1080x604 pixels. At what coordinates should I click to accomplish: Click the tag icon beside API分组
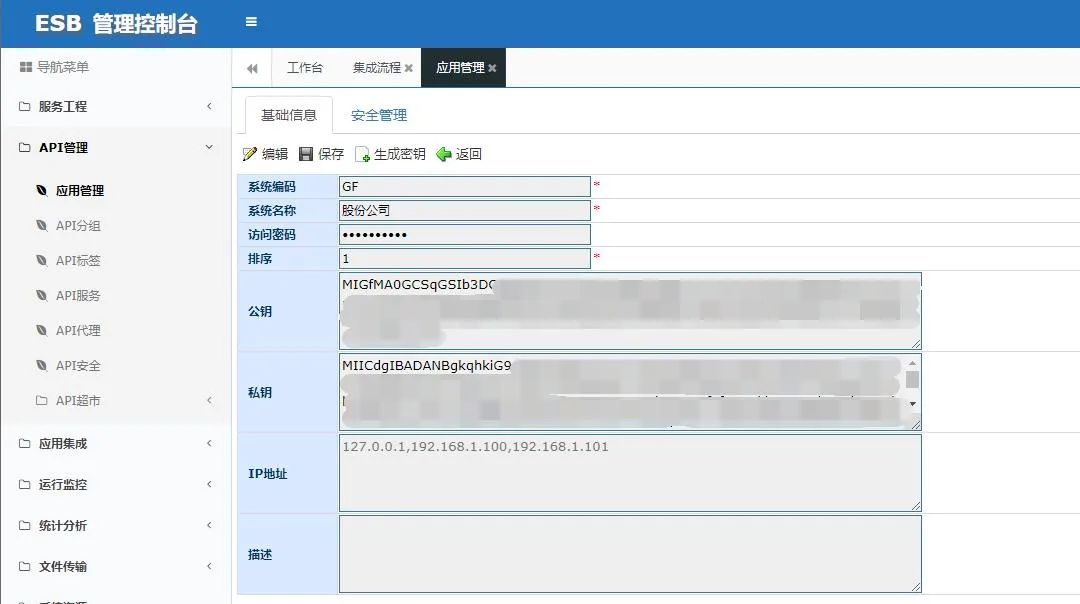pyautogui.click(x=42, y=225)
